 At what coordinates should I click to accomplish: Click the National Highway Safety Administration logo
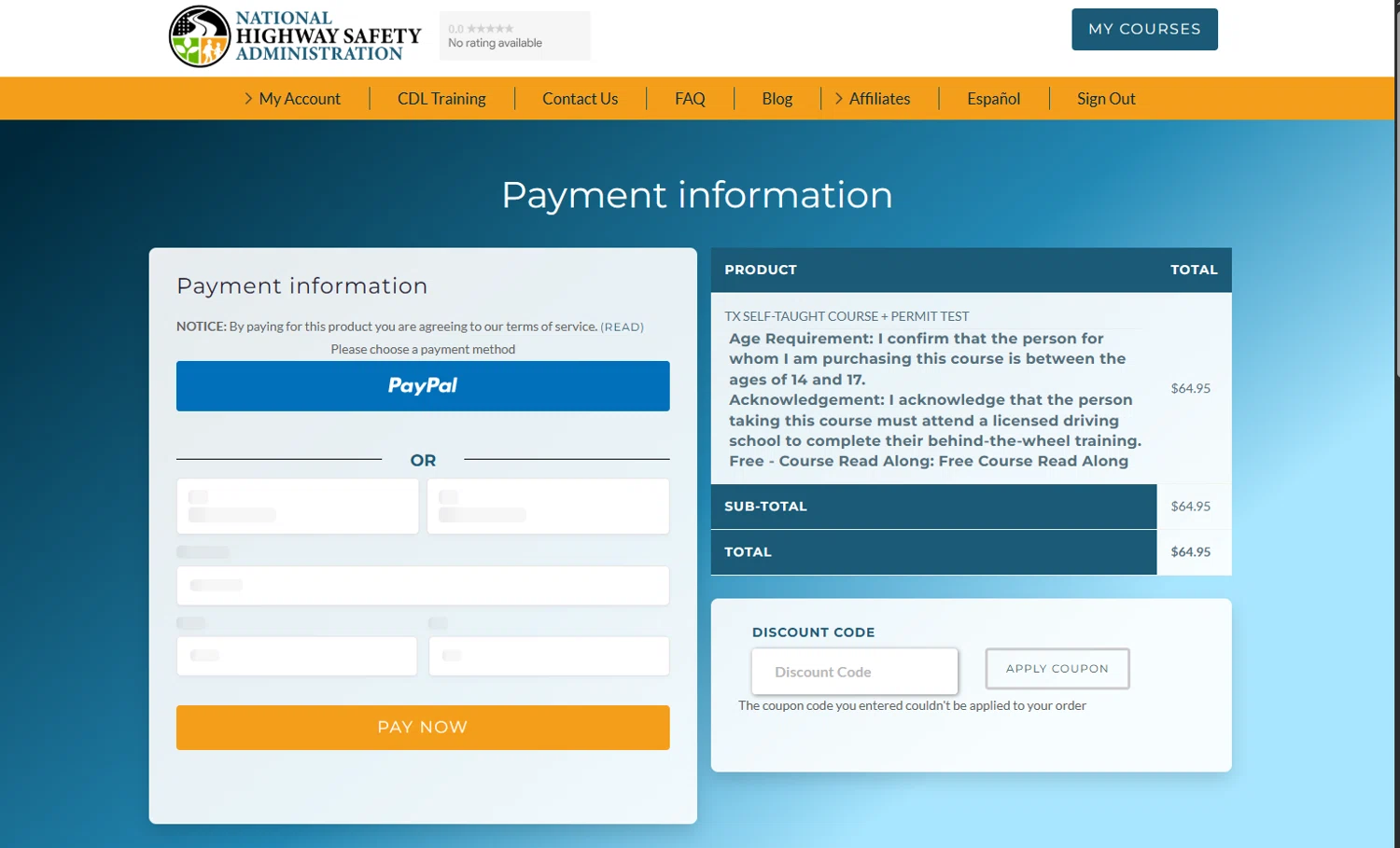(x=295, y=36)
